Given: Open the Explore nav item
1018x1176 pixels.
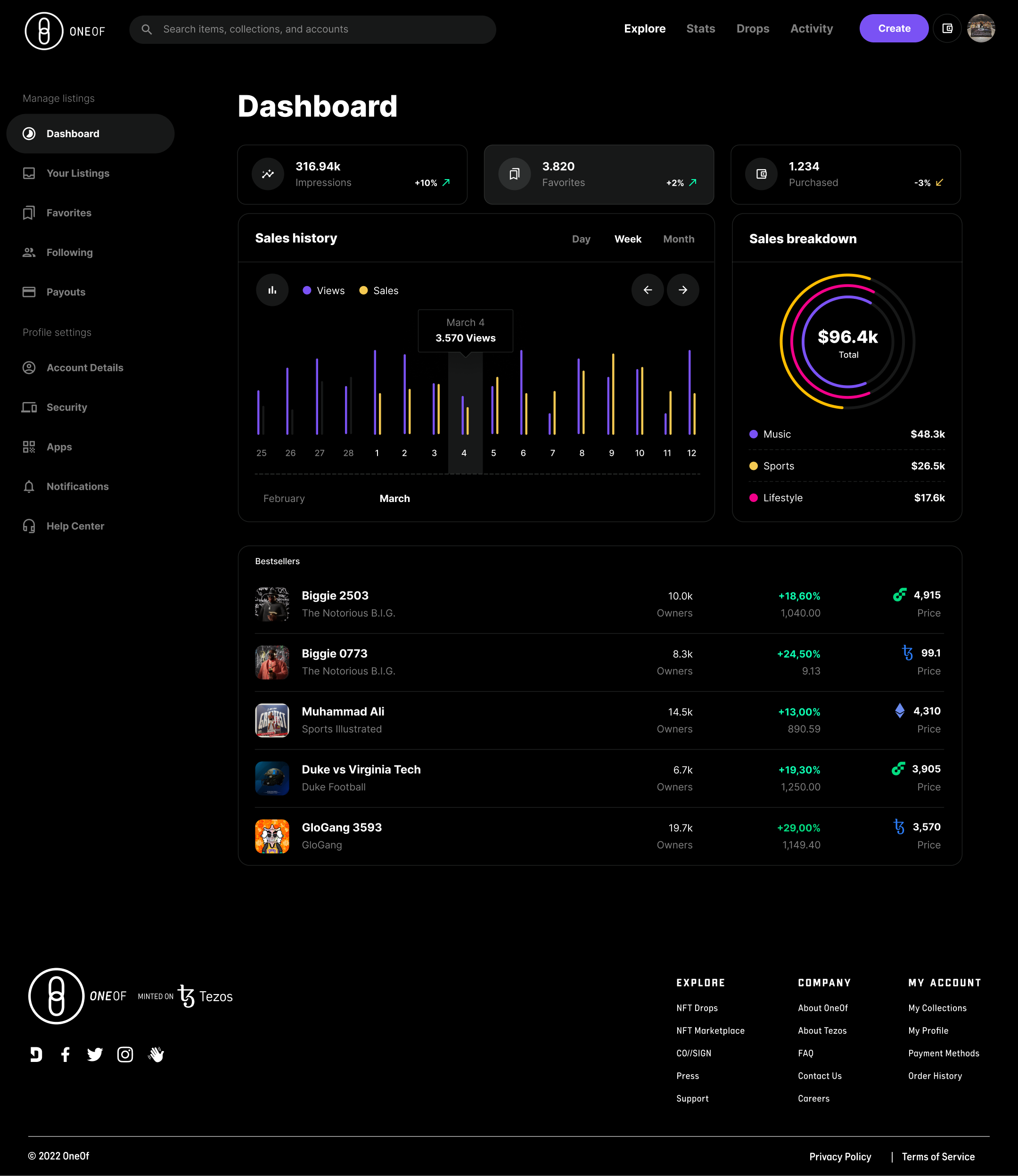Looking at the screenshot, I should coord(644,28).
